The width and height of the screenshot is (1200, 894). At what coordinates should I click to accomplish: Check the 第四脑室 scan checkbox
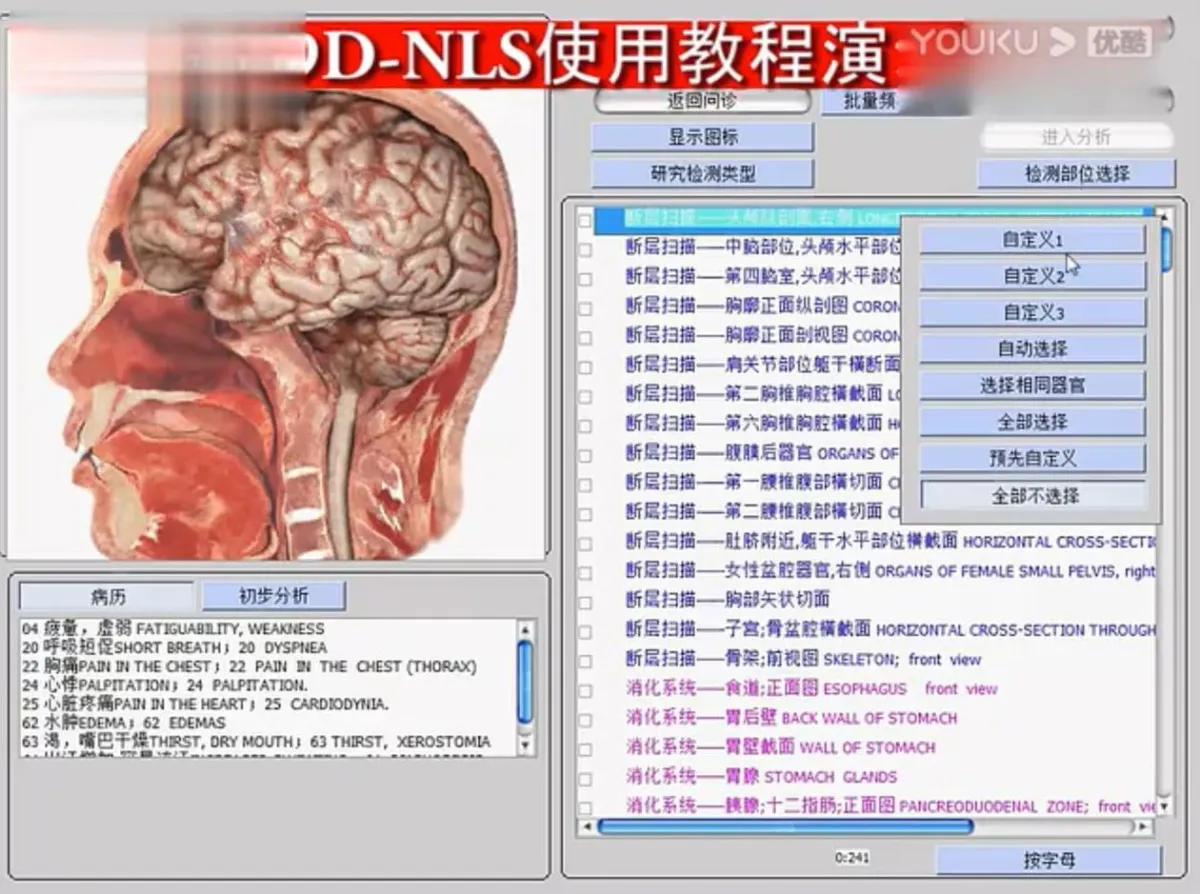(x=585, y=279)
